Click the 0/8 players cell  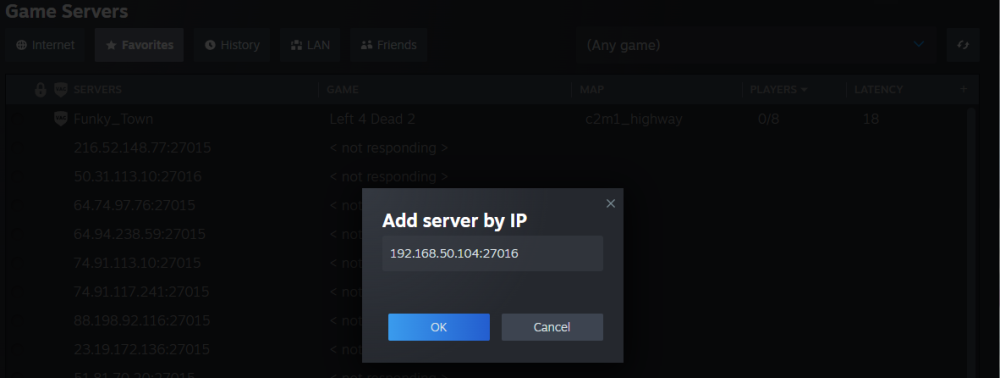[x=768, y=119]
